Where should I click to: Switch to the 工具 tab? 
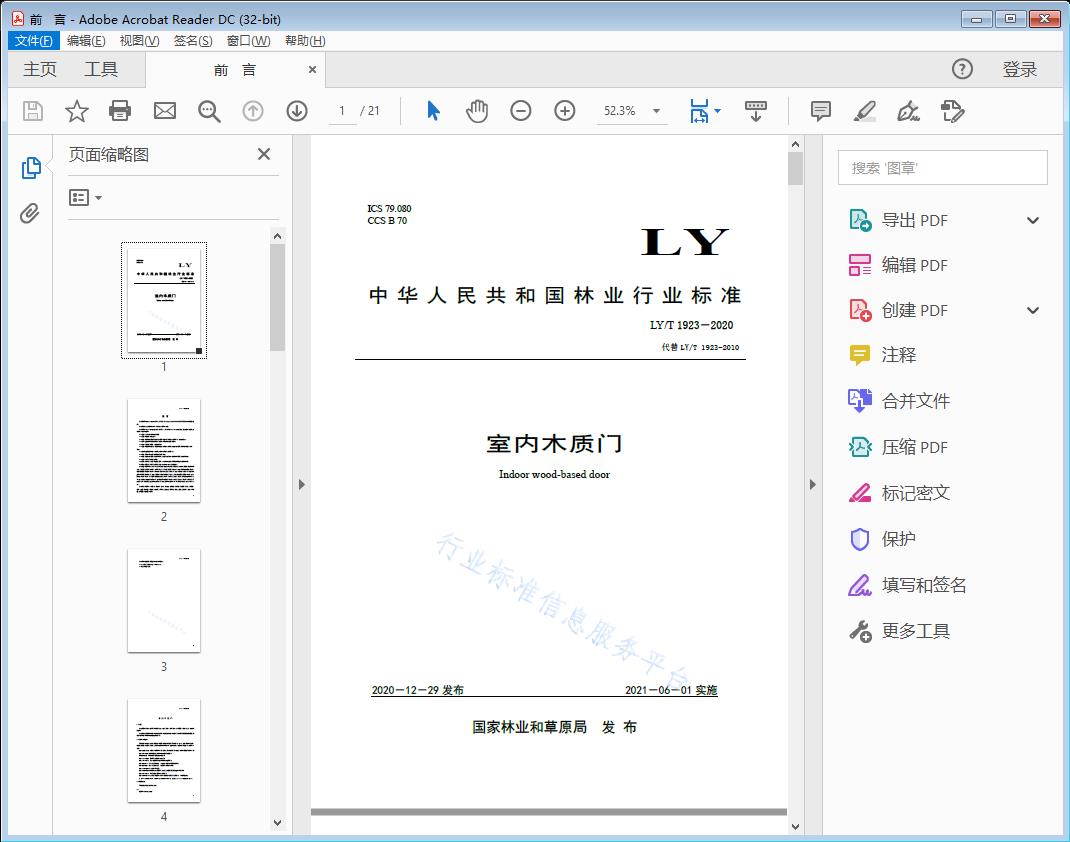tap(101, 69)
